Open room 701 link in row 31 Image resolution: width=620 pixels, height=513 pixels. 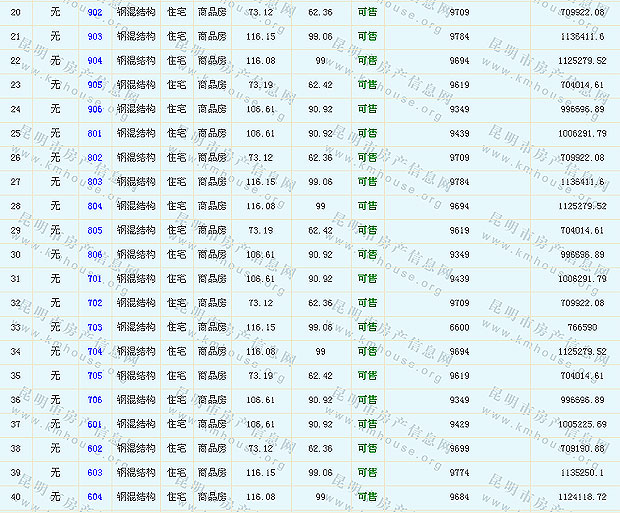pyautogui.click(x=95, y=279)
